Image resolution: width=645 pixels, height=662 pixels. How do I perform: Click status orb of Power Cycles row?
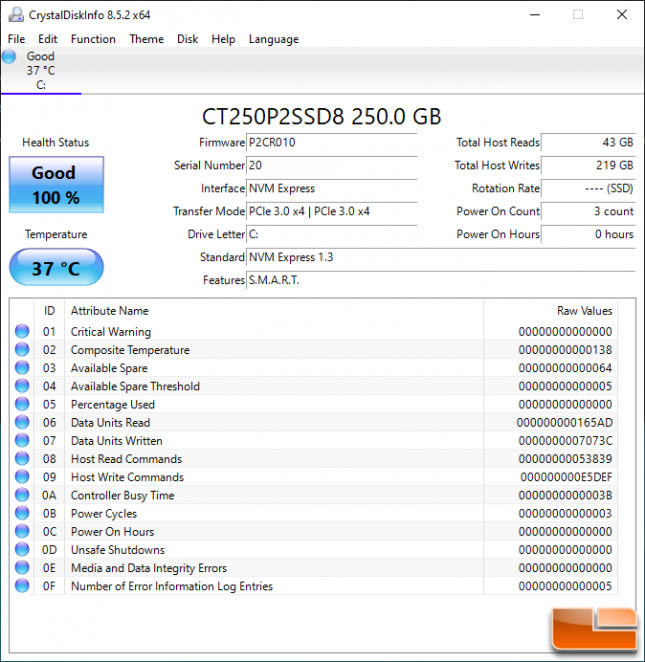pos(22,513)
